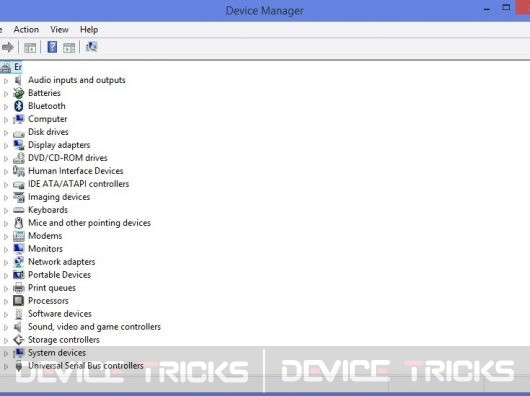Select the 'Batteries' tree label

(44, 93)
